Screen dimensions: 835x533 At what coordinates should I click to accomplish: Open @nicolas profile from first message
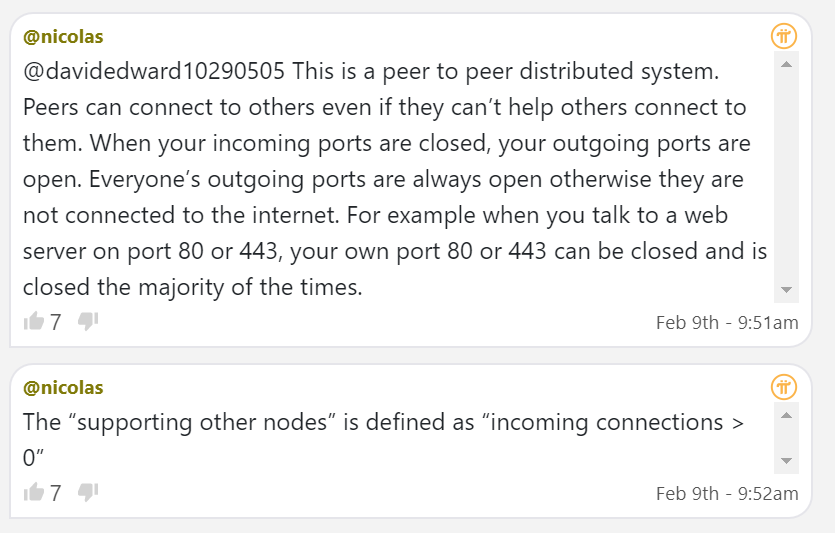(x=63, y=37)
